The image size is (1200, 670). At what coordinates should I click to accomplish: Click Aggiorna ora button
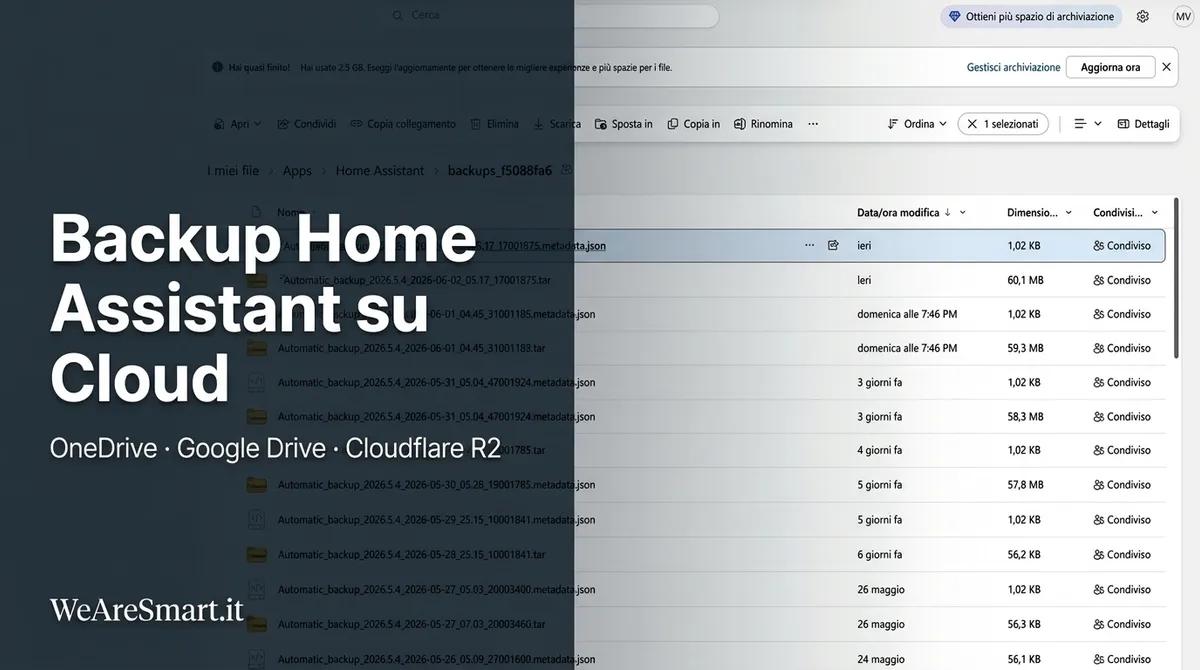[x=1110, y=67]
